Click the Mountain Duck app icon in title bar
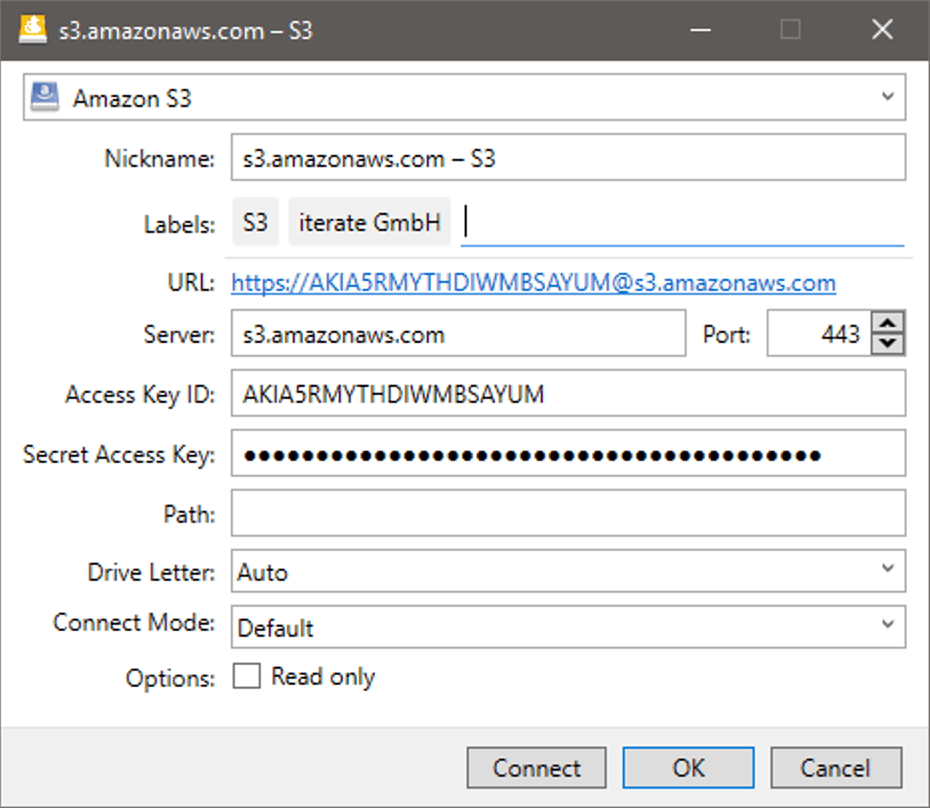 (33, 29)
